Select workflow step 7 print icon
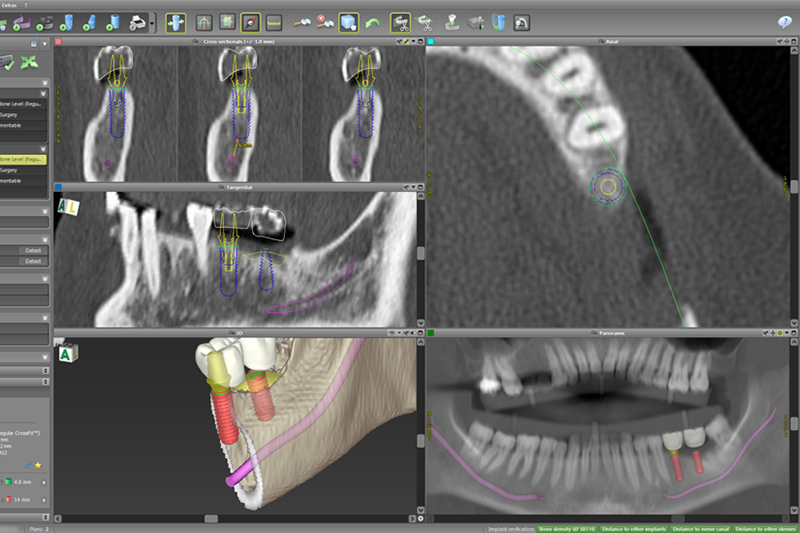Viewport: 800px width, 533px height. point(137,23)
